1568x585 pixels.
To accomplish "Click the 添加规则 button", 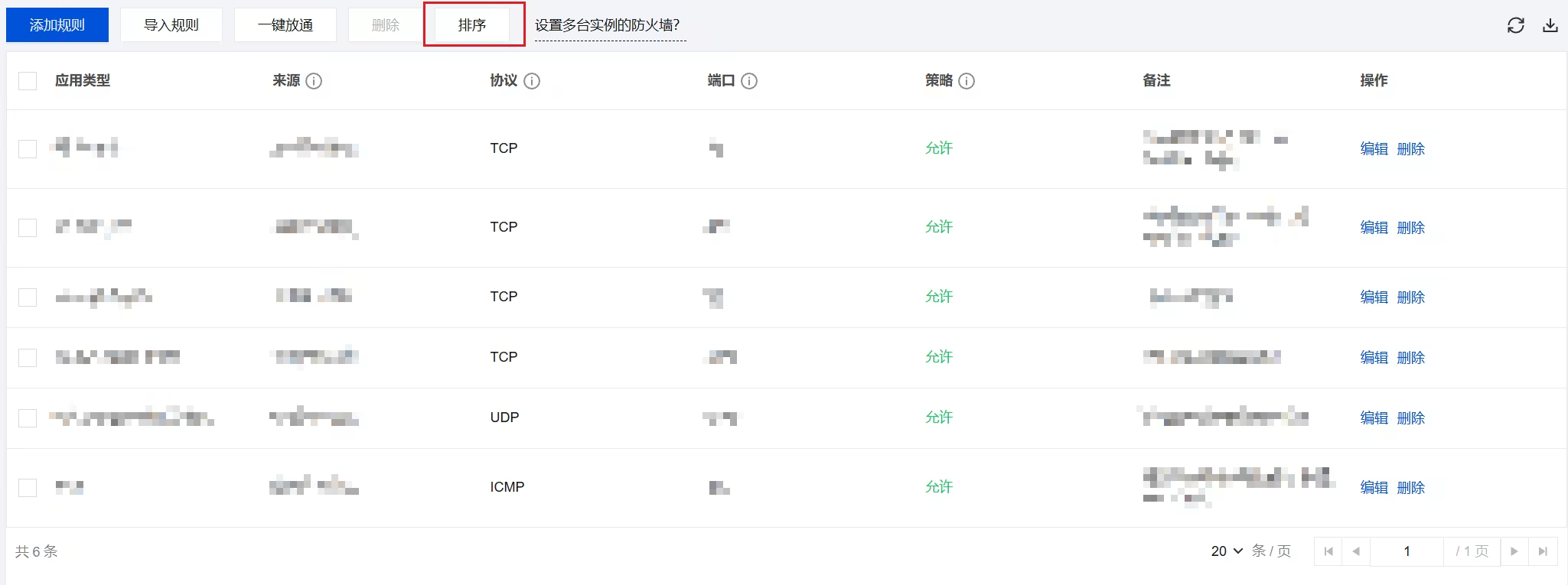I will point(57,25).
